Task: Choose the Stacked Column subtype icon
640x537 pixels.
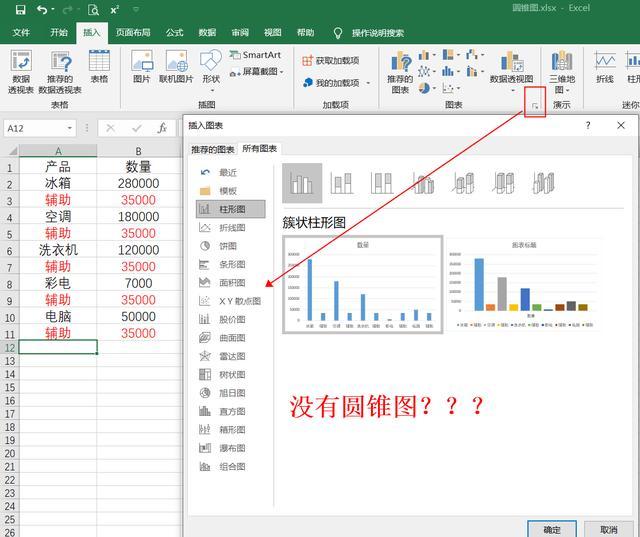Action: click(x=342, y=183)
